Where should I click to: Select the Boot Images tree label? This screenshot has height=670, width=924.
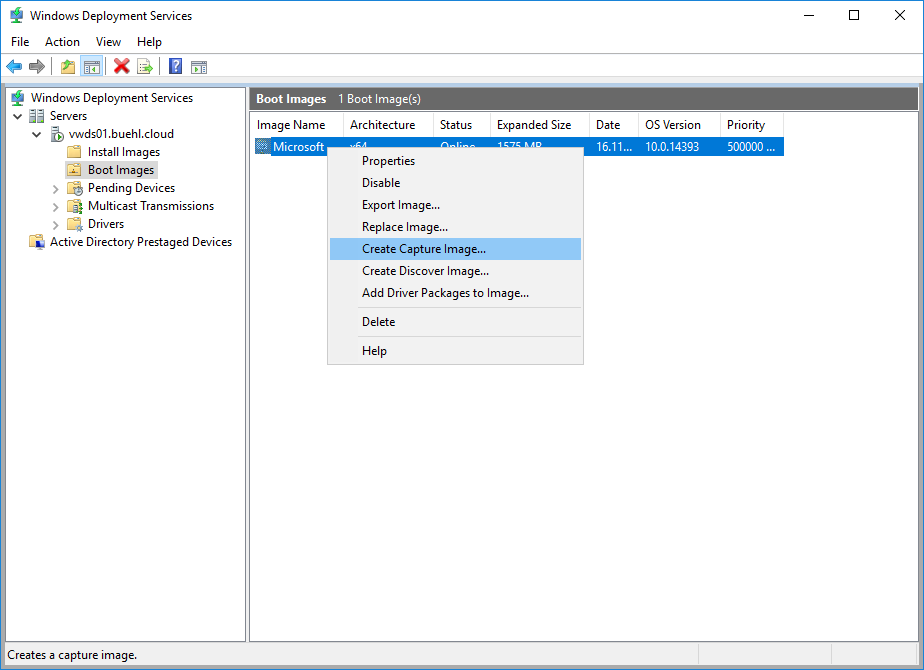pos(121,170)
